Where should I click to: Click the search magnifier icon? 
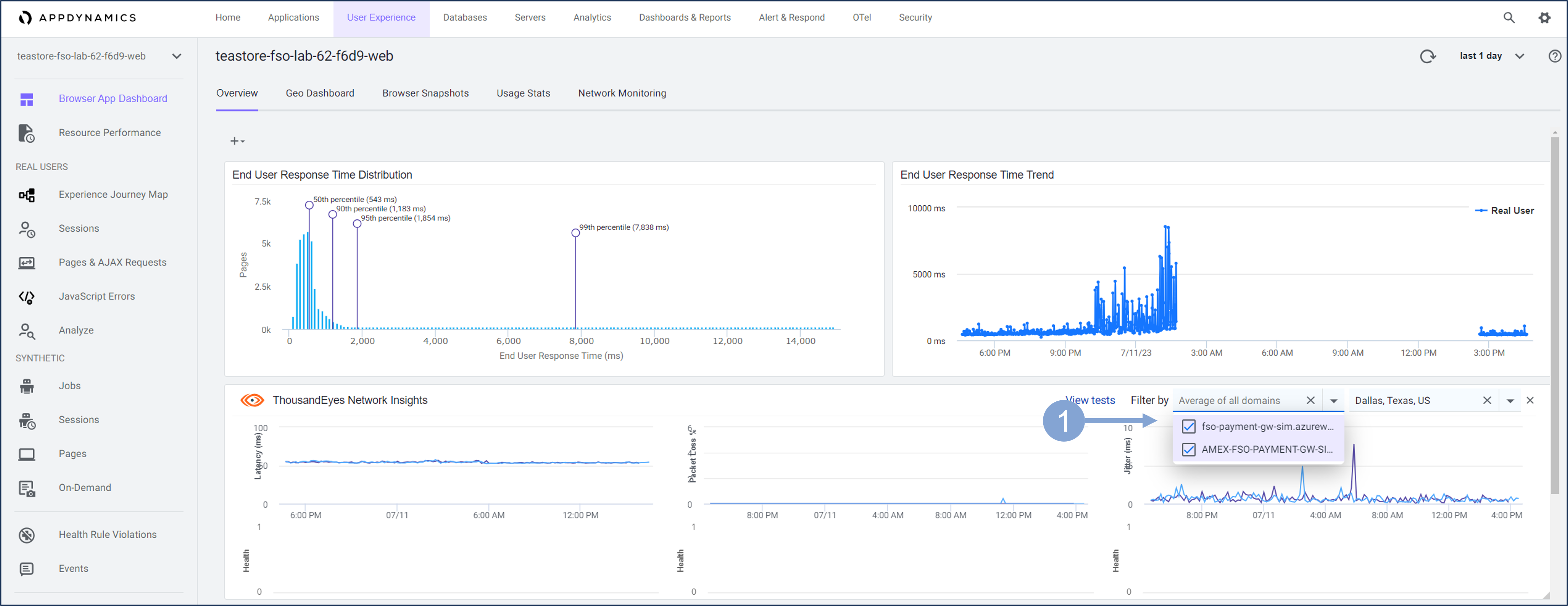click(1508, 18)
